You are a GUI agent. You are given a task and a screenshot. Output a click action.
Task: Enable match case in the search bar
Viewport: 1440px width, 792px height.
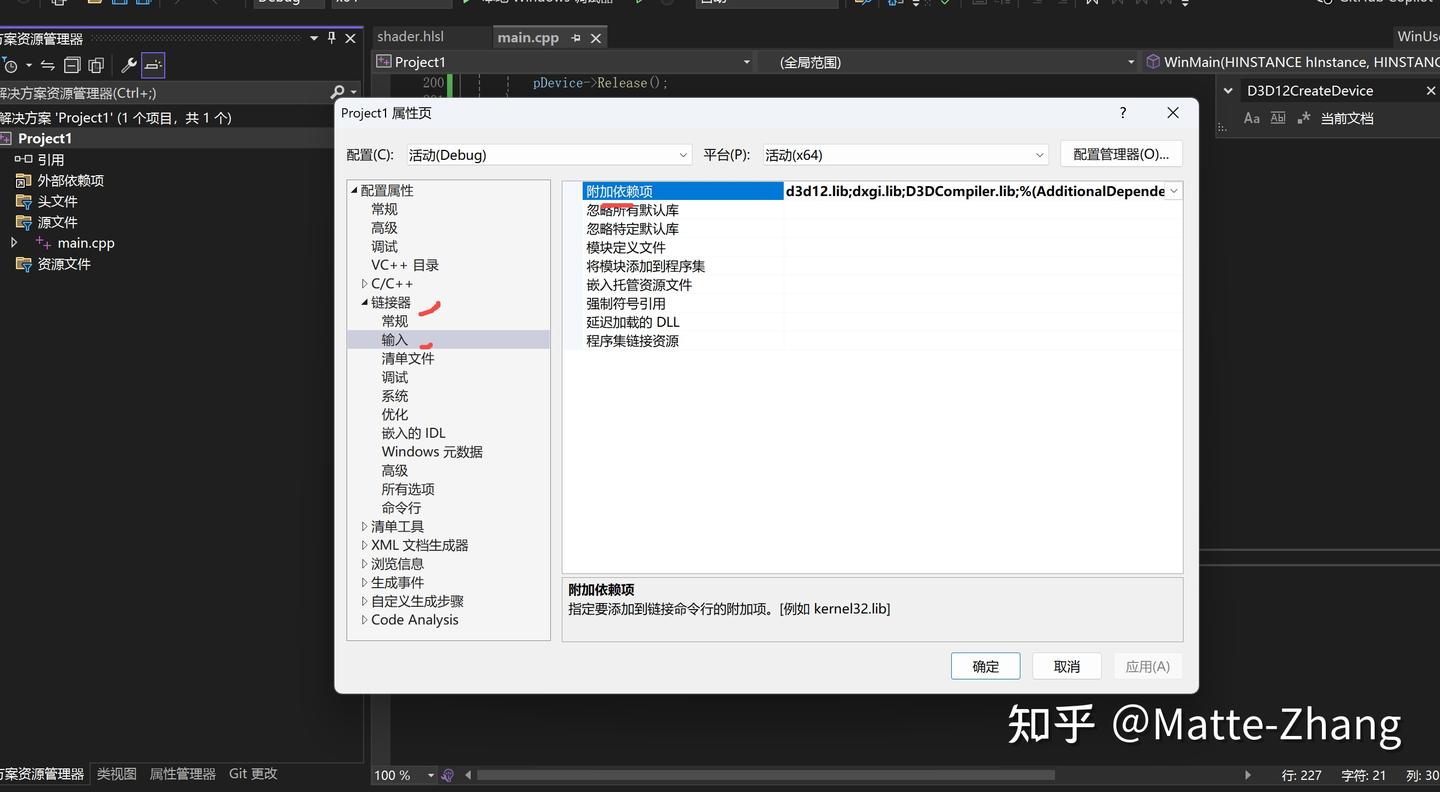tap(1252, 118)
